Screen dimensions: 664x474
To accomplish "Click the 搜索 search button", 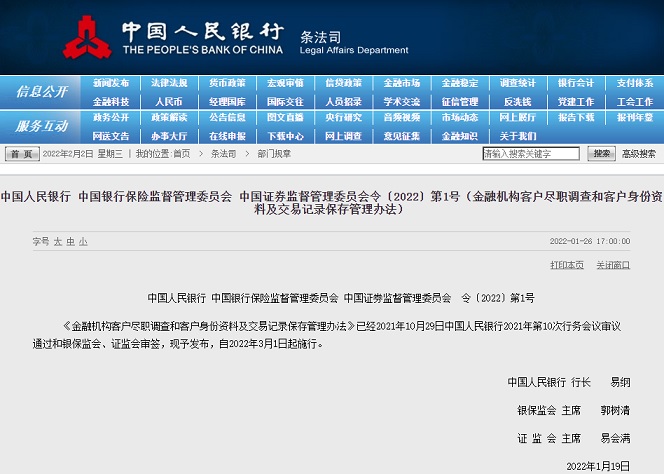I will (601, 153).
